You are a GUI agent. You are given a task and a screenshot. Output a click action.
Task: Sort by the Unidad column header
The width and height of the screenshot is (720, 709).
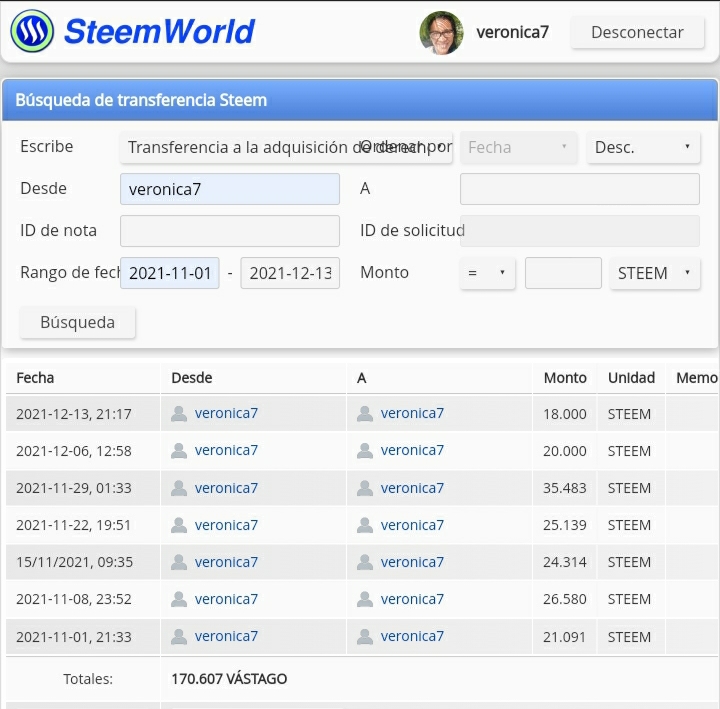coord(631,378)
